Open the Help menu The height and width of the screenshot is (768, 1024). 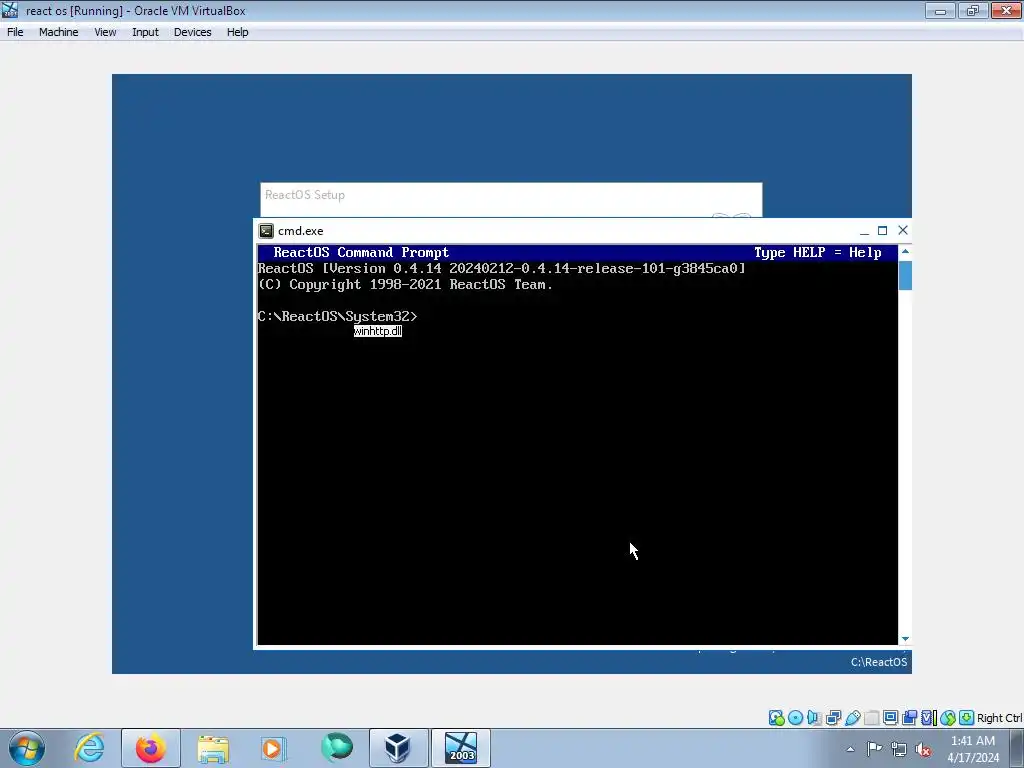click(238, 32)
